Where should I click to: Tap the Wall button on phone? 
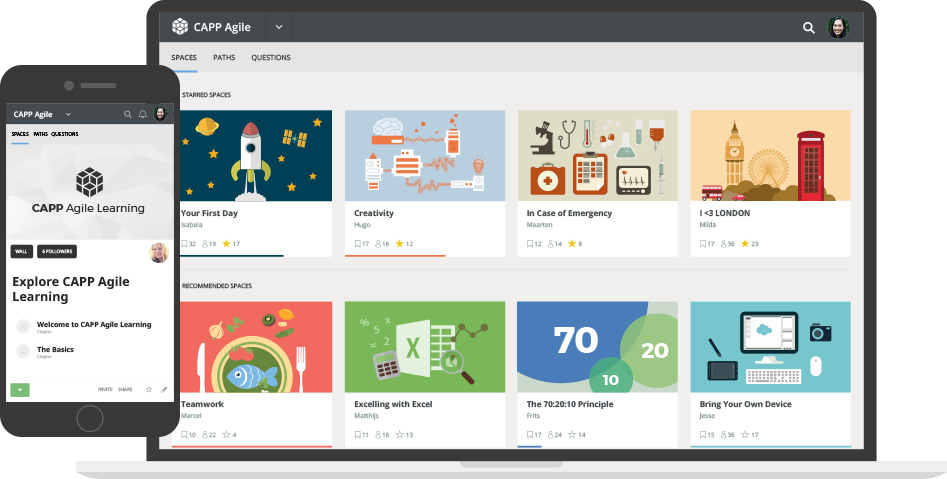click(22, 251)
